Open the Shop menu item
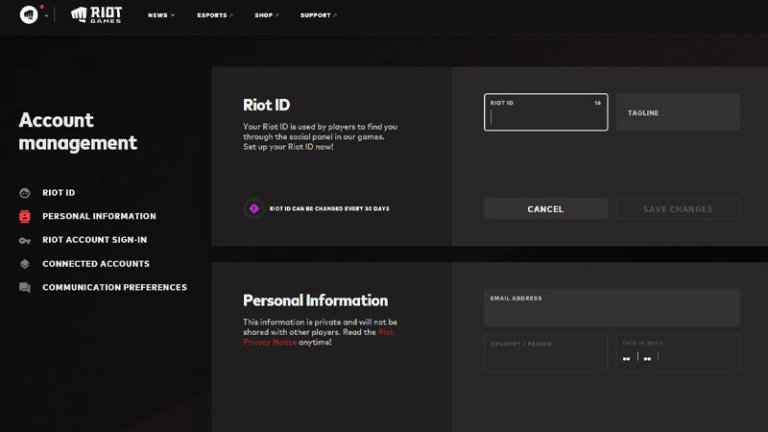 tap(266, 16)
